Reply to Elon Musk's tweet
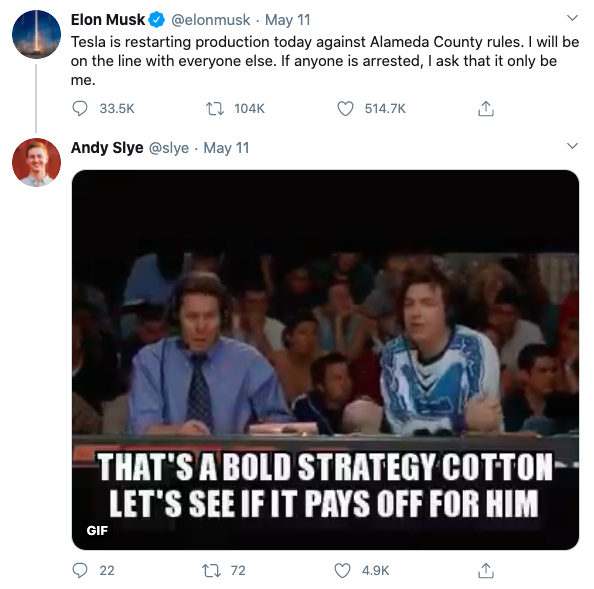The image size is (594, 589). [x=80, y=109]
